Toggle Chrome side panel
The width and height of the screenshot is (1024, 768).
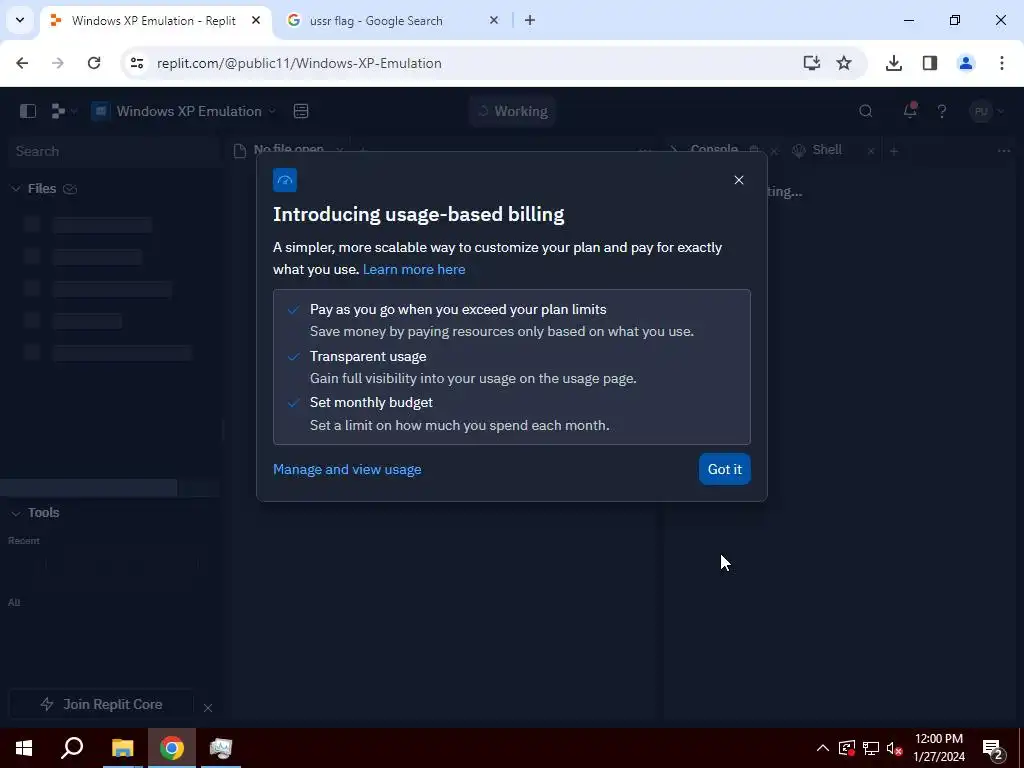[x=929, y=63]
